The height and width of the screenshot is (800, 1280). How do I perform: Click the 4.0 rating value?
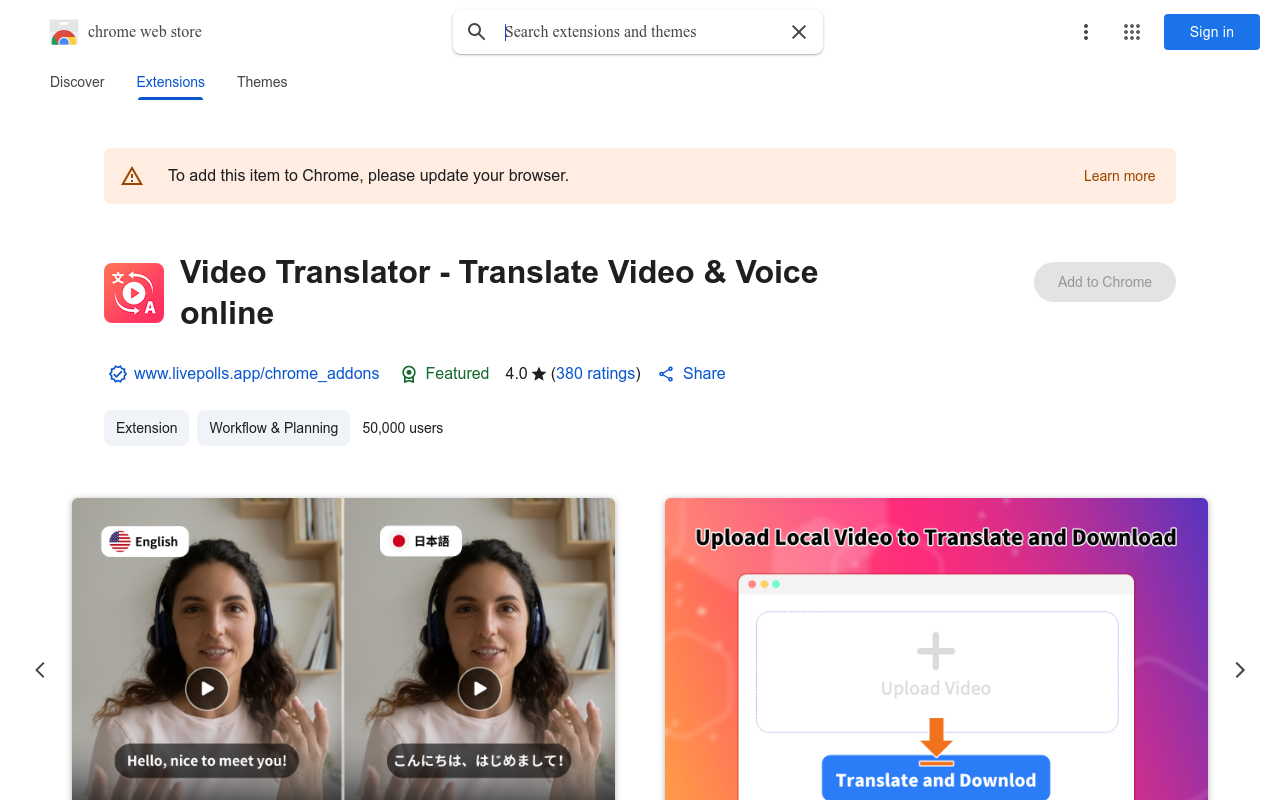pyautogui.click(x=516, y=374)
